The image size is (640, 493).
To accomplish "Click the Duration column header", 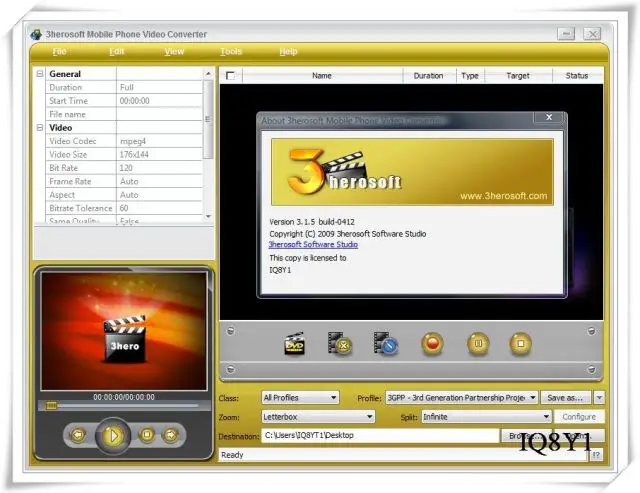I will [x=429, y=76].
